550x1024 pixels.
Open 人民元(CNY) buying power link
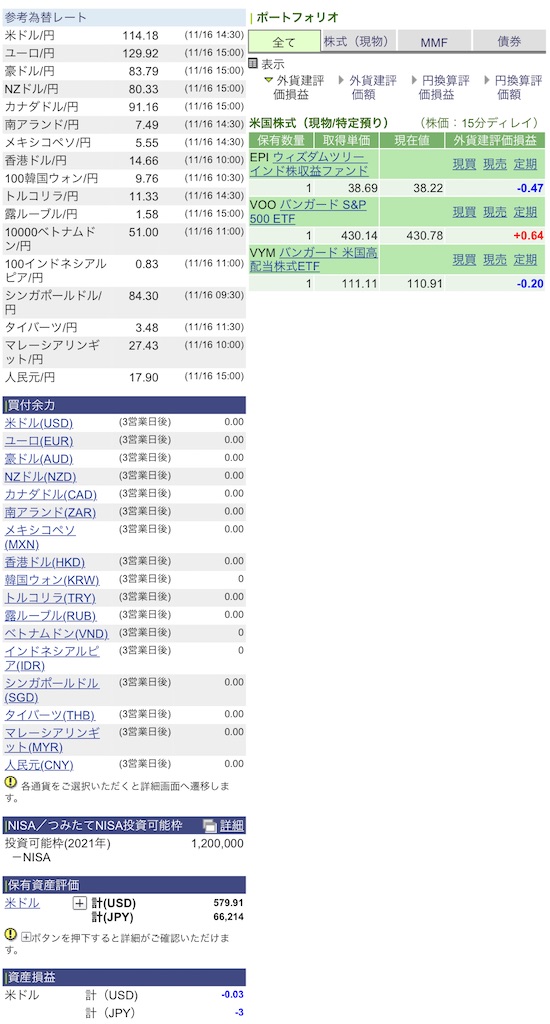[39, 765]
